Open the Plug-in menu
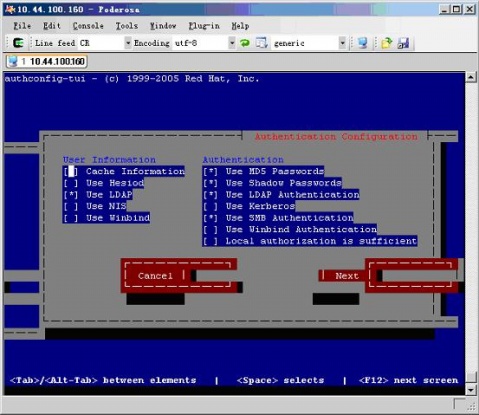Image resolution: width=479 pixels, height=415 pixels. coord(204,26)
